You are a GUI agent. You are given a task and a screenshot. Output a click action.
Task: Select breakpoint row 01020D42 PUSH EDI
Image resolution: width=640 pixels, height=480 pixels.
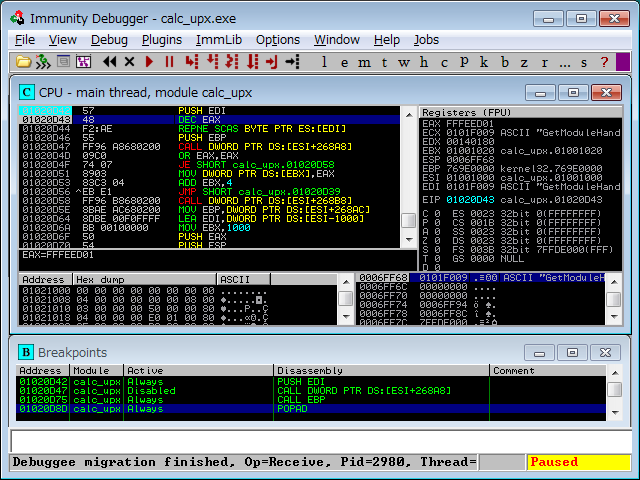(311, 382)
